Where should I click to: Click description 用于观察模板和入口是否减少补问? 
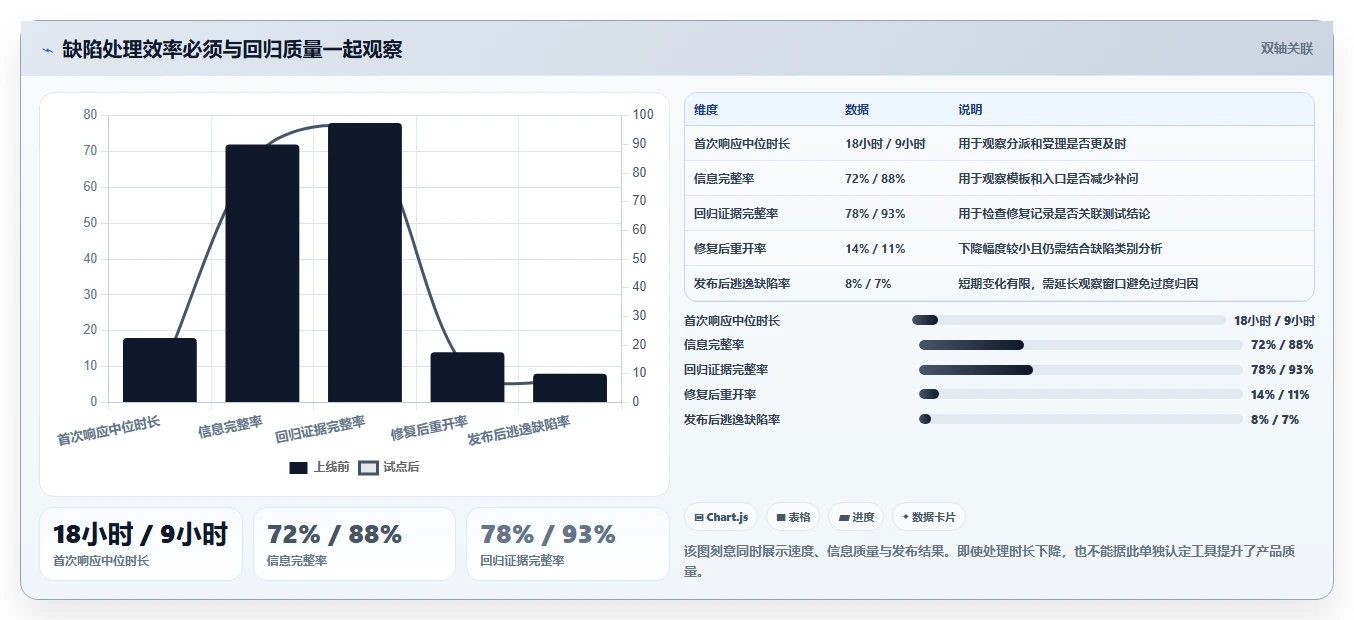(1048, 179)
